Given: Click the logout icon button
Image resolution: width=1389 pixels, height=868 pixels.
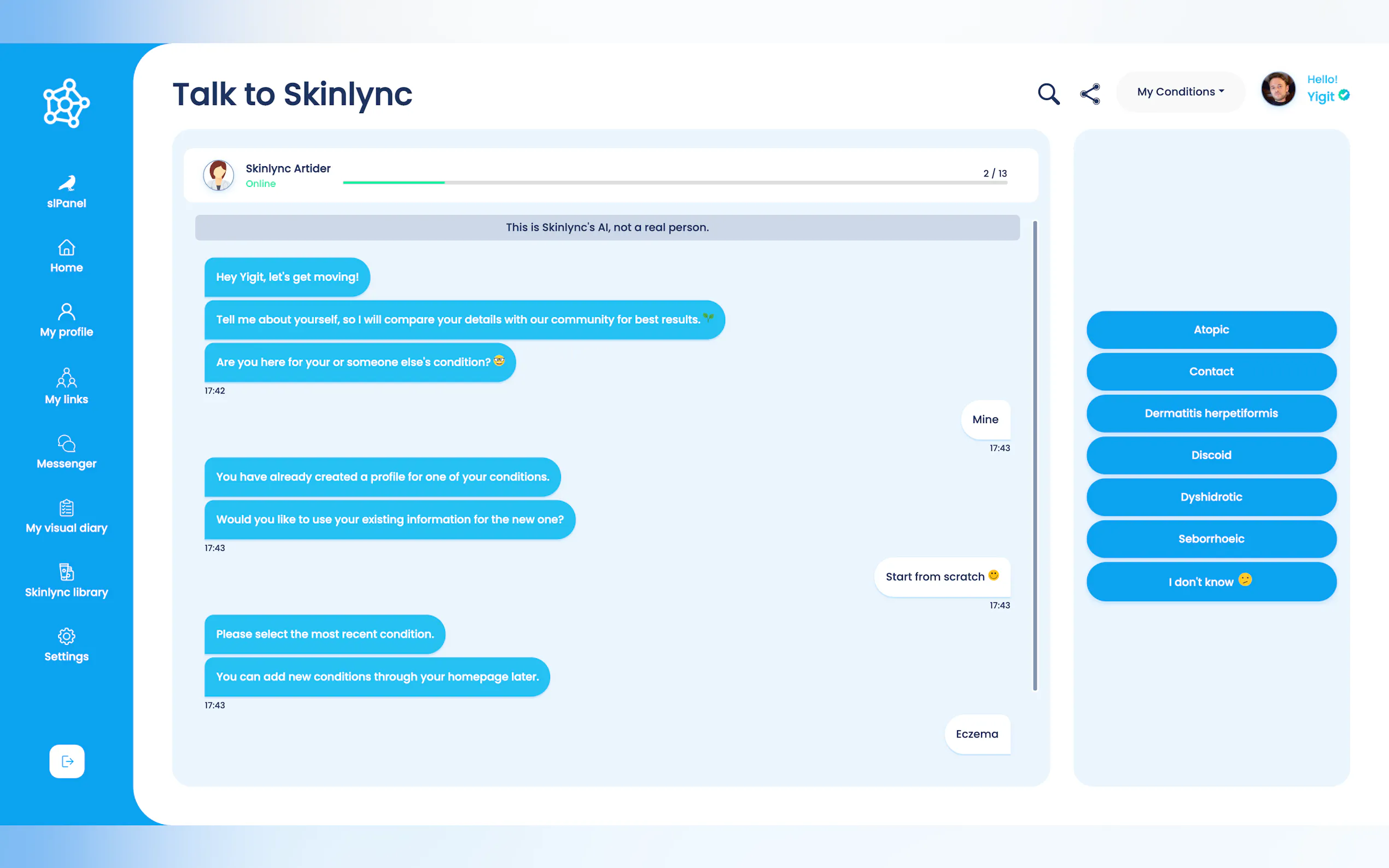Looking at the screenshot, I should coord(67,761).
